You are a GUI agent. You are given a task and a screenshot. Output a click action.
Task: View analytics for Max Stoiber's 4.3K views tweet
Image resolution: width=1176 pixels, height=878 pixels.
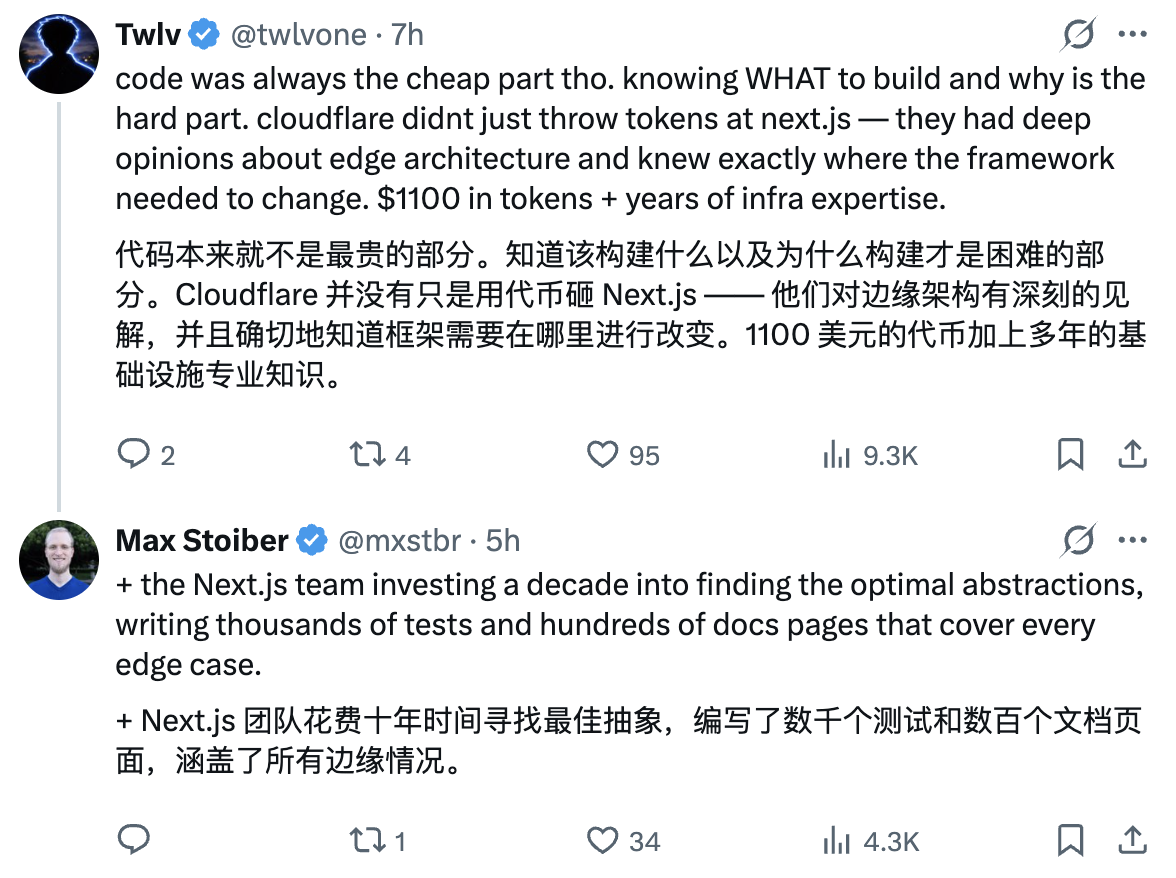click(x=835, y=840)
